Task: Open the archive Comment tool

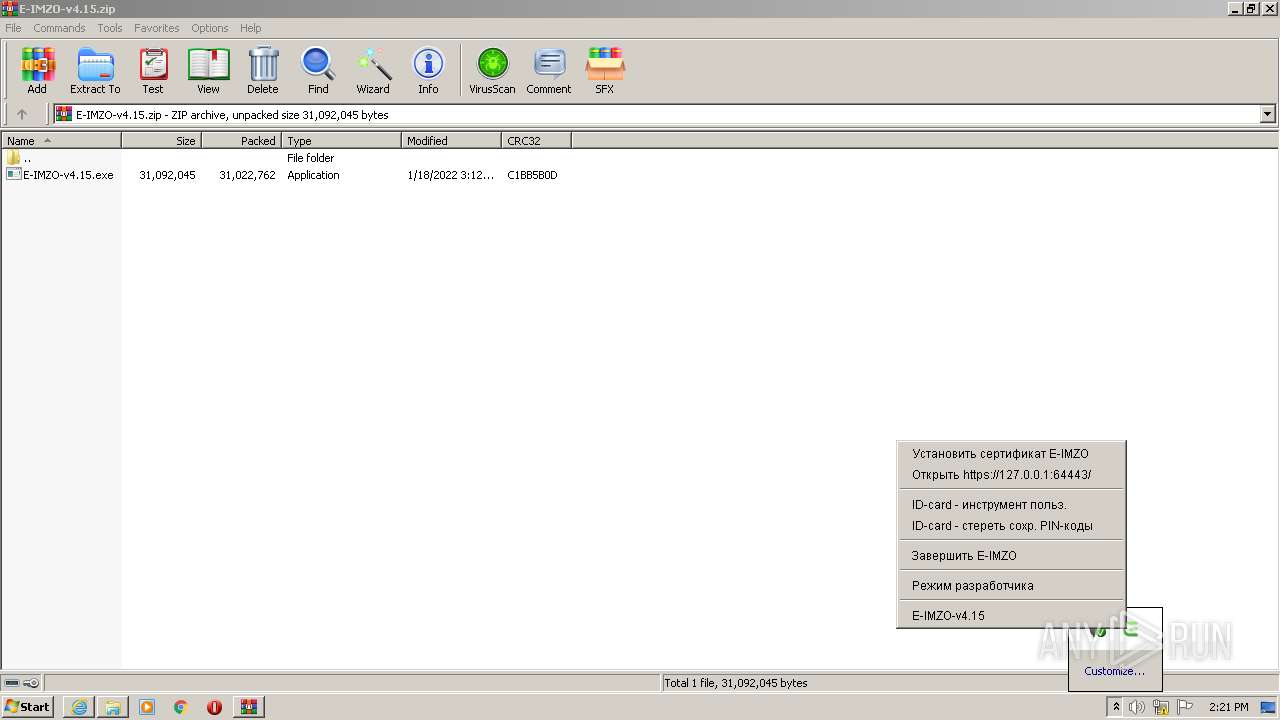Action: pyautogui.click(x=549, y=70)
